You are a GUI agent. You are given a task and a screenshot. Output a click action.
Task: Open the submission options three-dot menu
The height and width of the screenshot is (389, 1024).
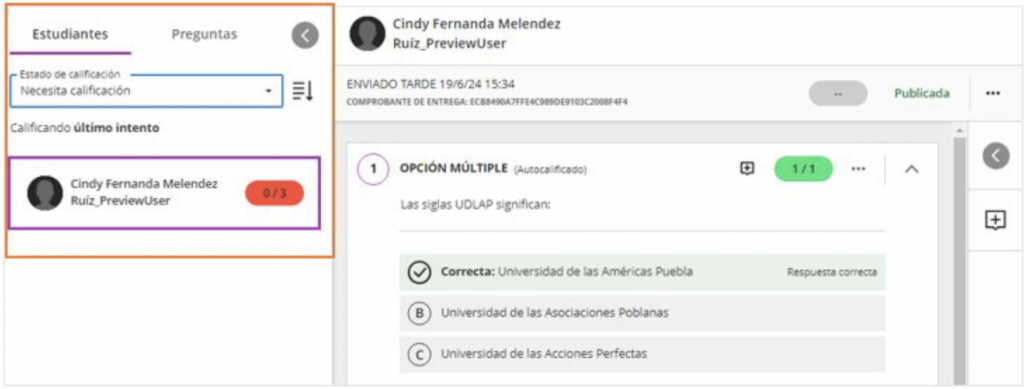993,93
